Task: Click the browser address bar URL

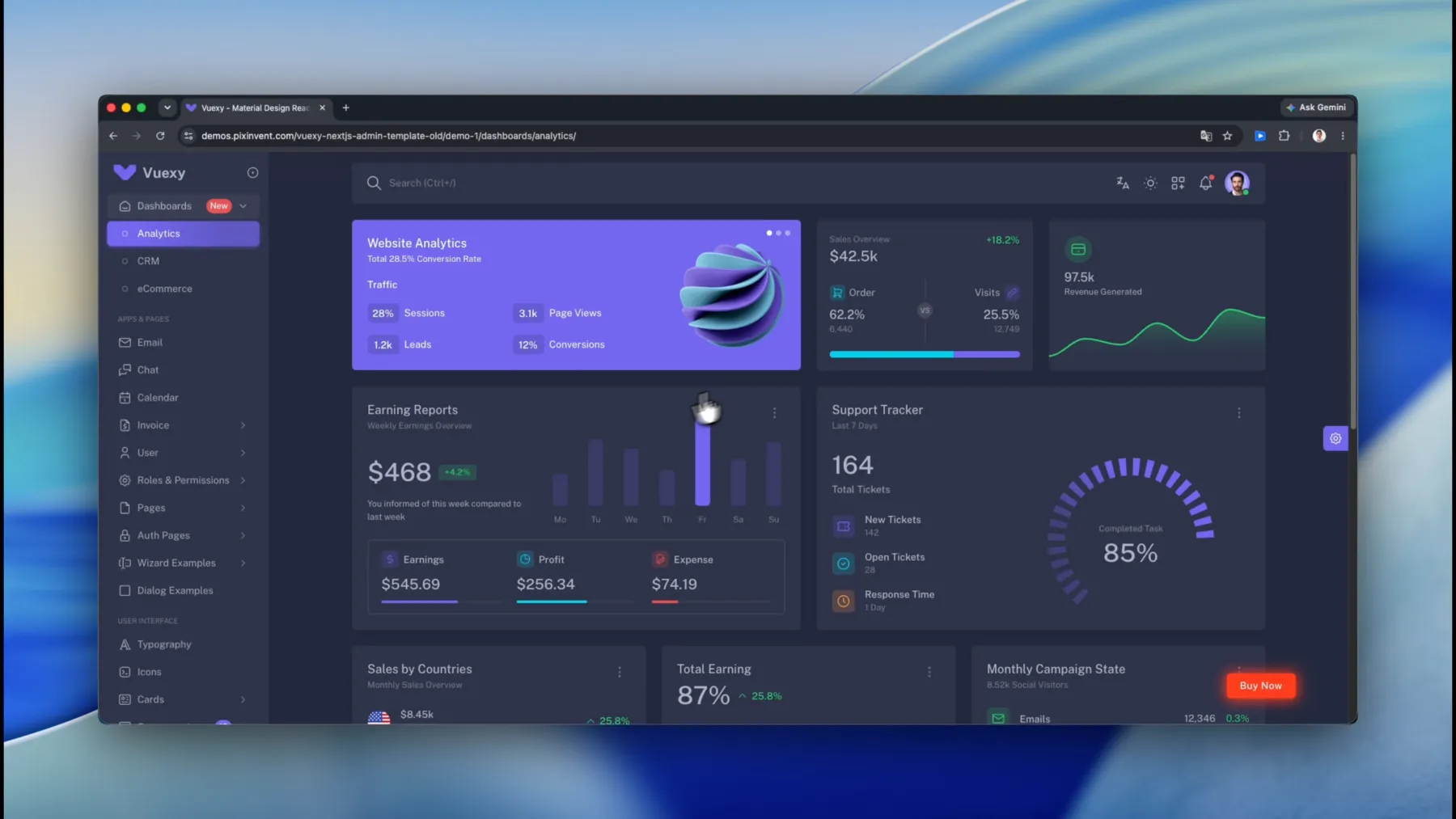Action: click(388, 136)
